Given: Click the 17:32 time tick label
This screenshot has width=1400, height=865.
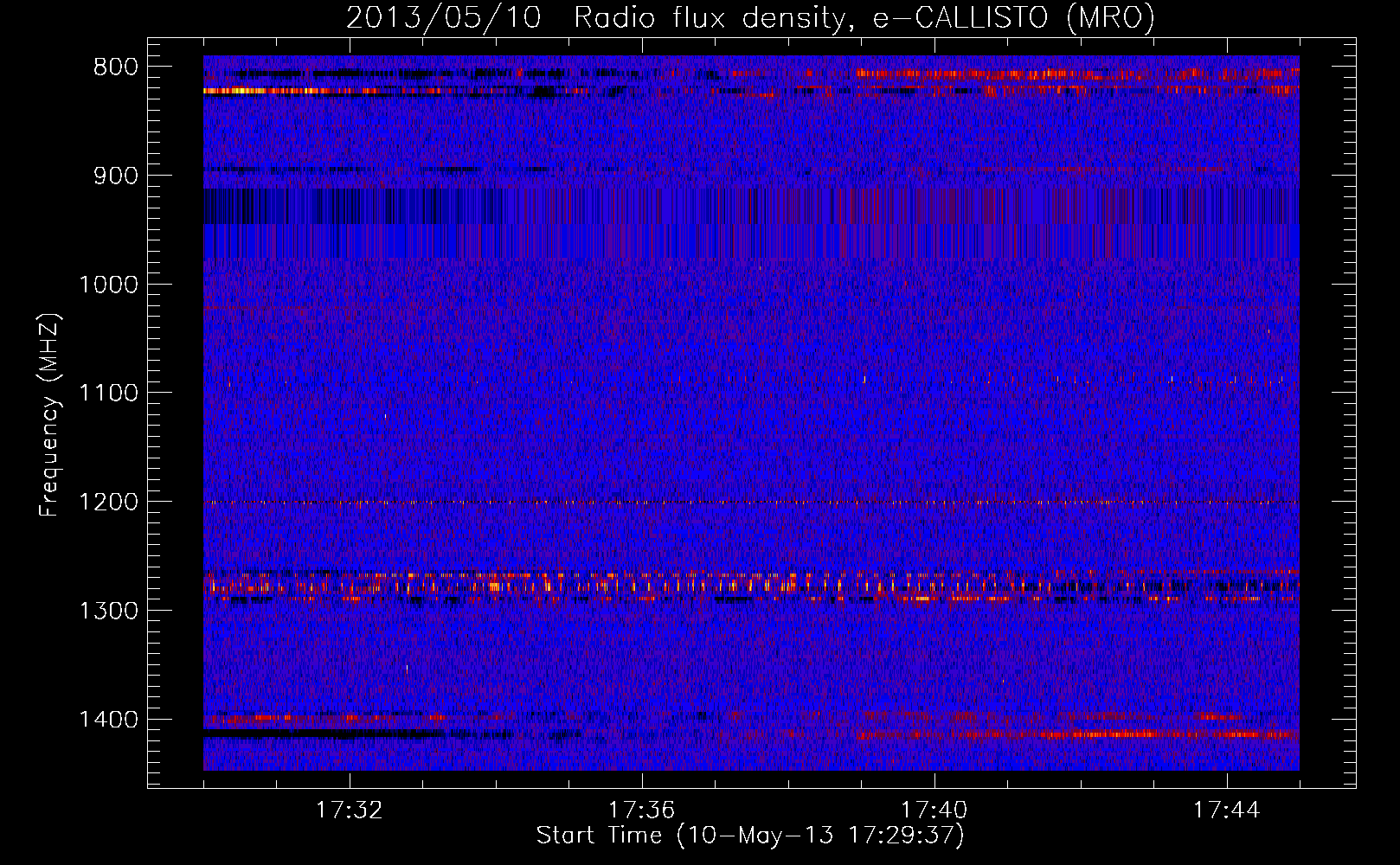Looking at the screenshot, I should pos(350,811).
